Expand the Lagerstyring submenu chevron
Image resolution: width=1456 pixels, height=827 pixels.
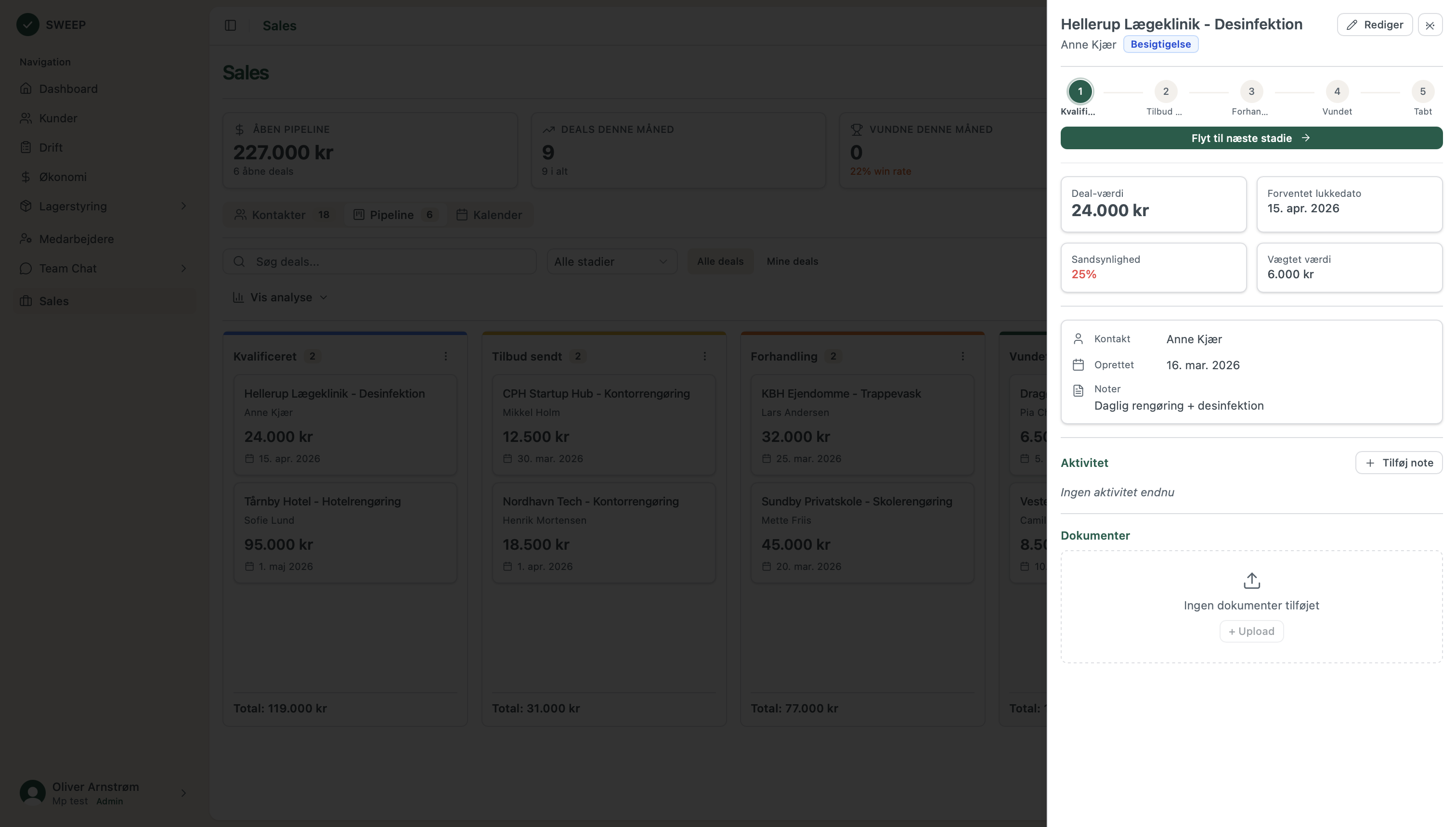183,206
